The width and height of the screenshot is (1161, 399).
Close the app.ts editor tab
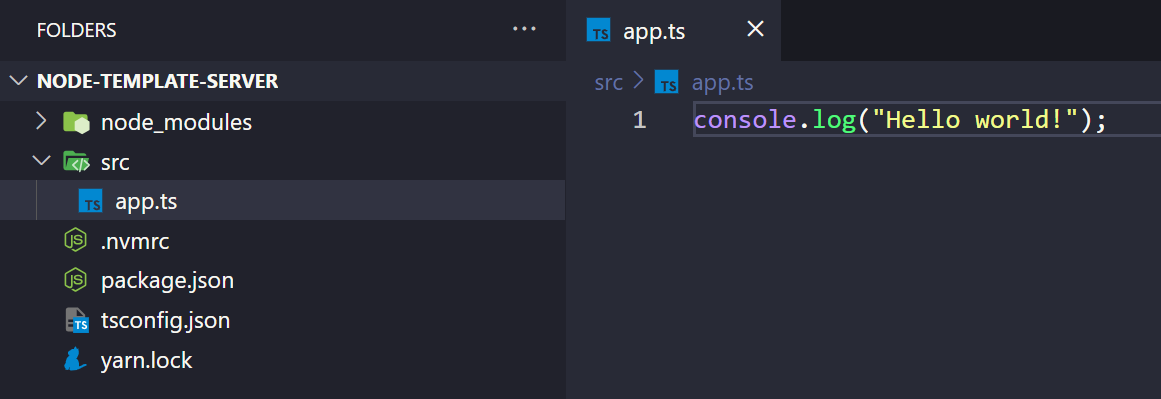pos(755,30)
